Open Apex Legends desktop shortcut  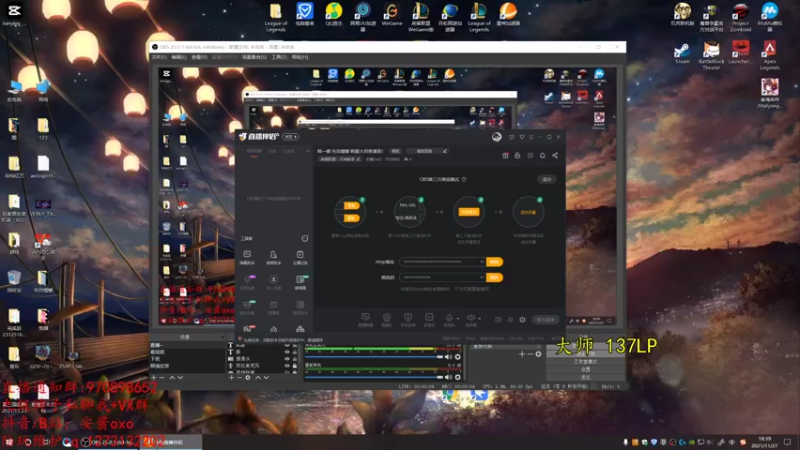[x=769, y=56]
